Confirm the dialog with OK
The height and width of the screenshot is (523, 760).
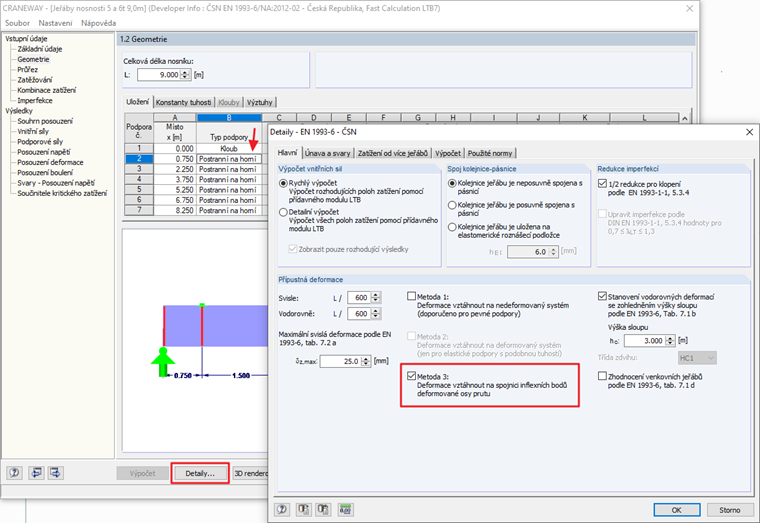(677, 510)
